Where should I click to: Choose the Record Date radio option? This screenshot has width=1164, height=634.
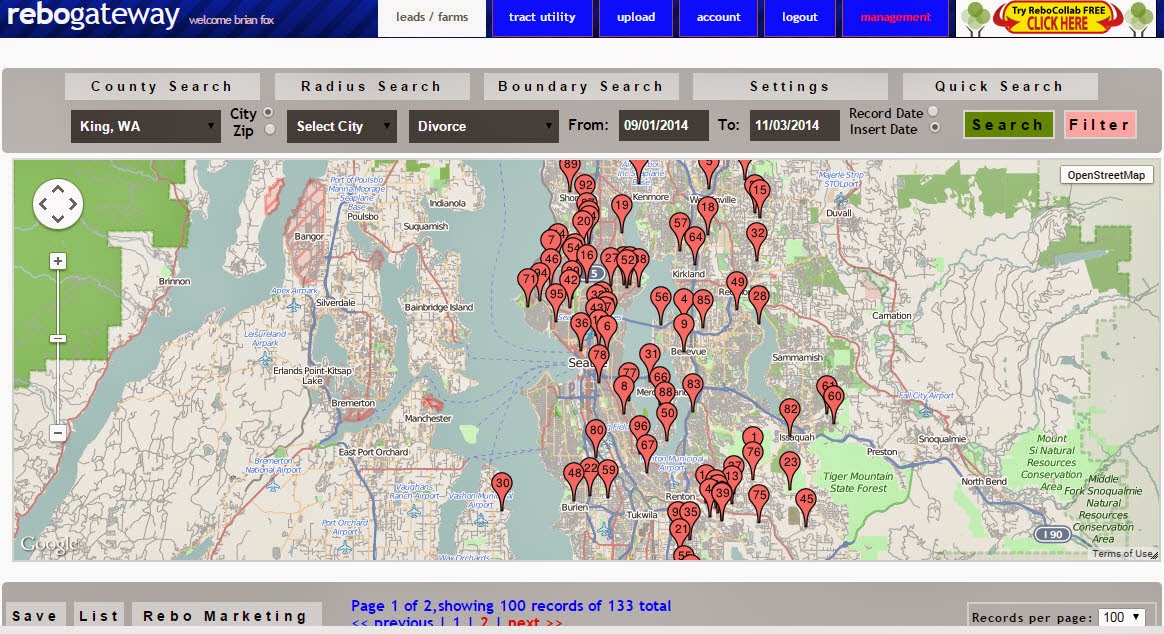(933, 111)
